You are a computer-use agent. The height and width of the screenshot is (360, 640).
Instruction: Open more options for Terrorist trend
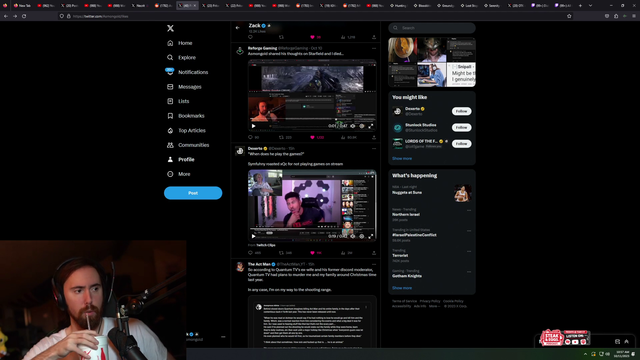[x=469, y=251]
